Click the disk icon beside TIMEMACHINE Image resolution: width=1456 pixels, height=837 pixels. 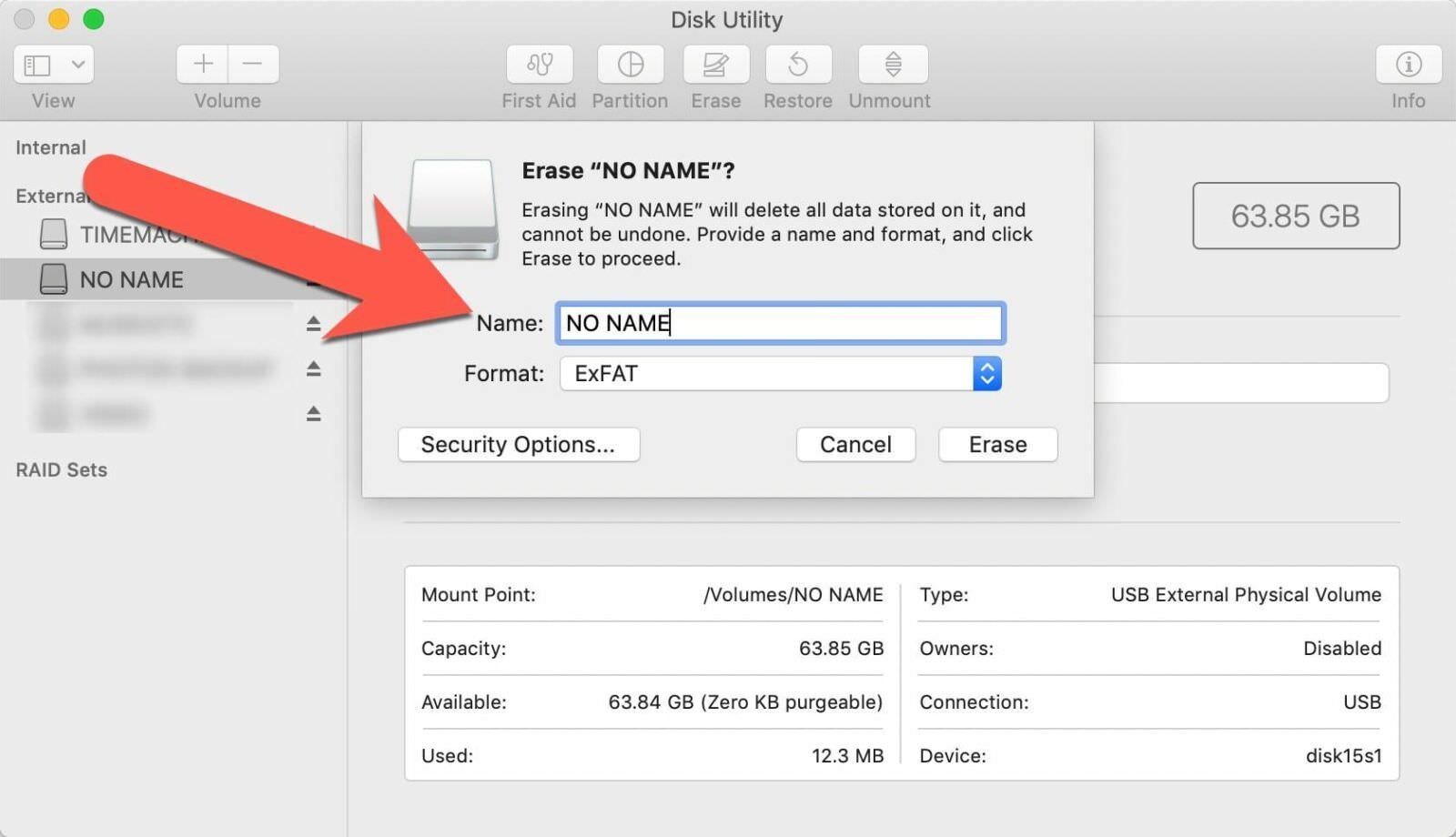(x=53, y=234)
